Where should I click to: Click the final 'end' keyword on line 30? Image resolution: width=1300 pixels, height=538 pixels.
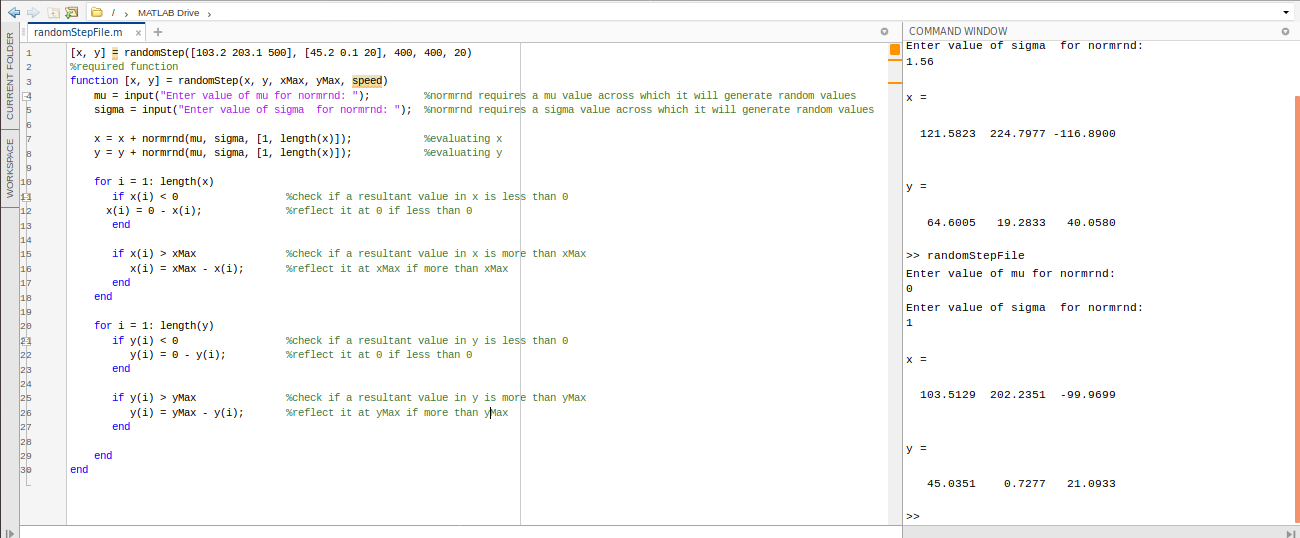click(x=79, y=470)
